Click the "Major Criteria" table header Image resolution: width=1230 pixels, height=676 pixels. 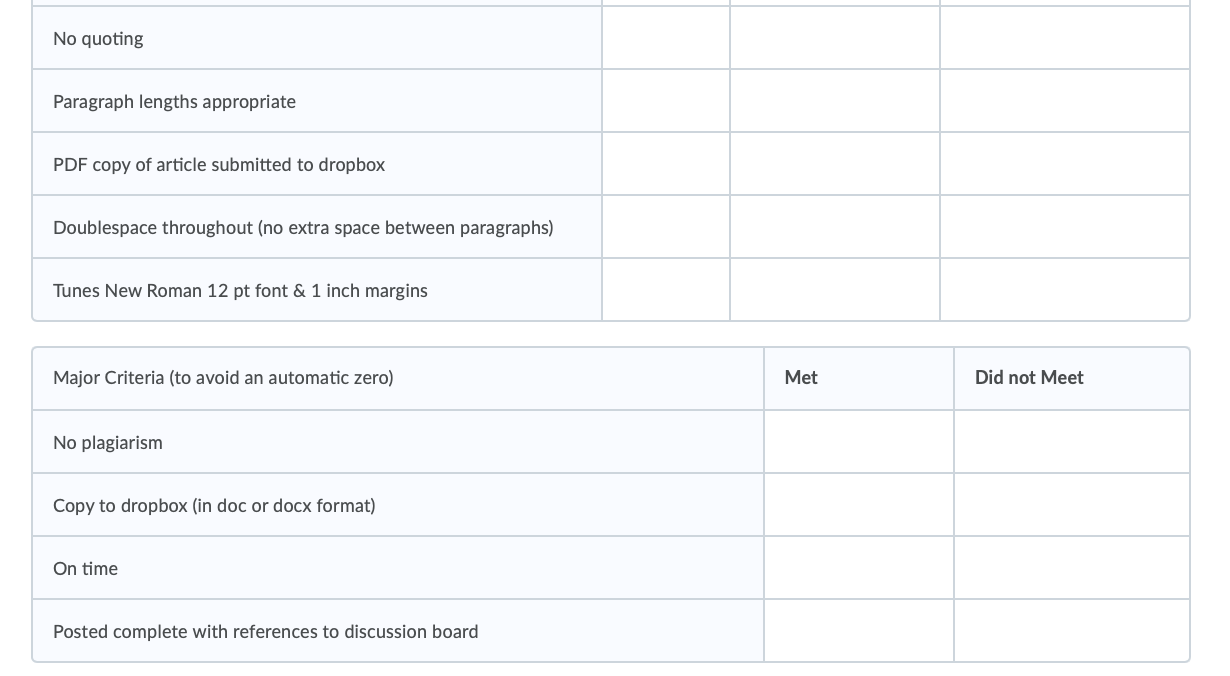point(223,378)
